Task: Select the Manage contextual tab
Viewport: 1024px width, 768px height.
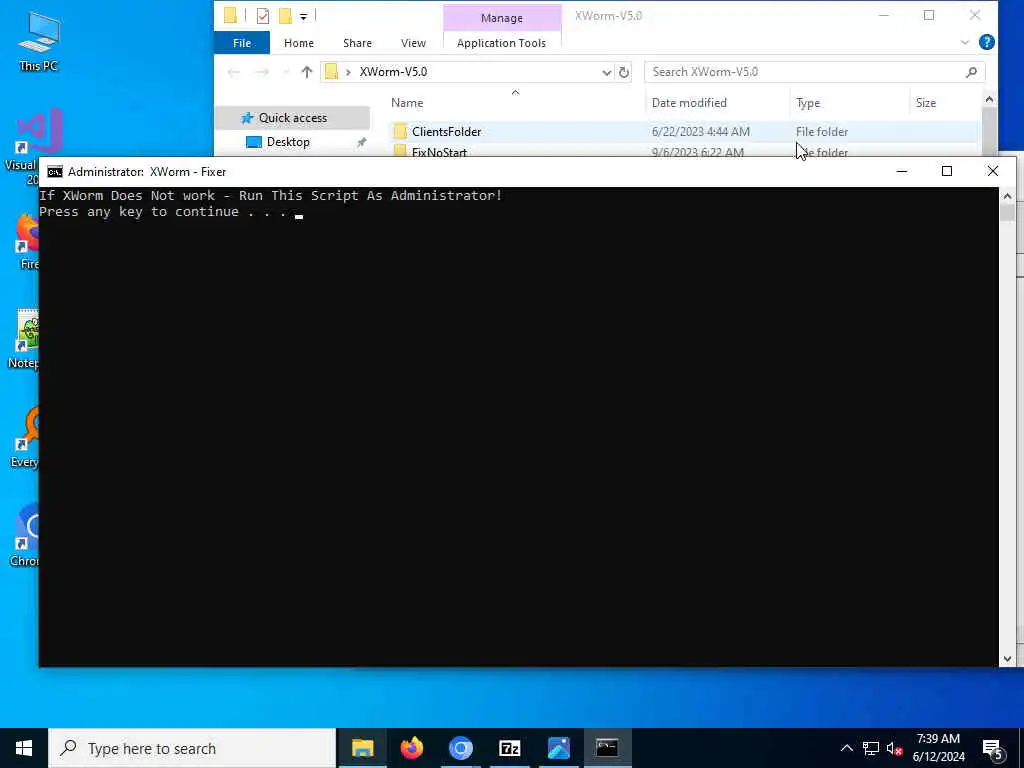Action: tap(502, 18)
